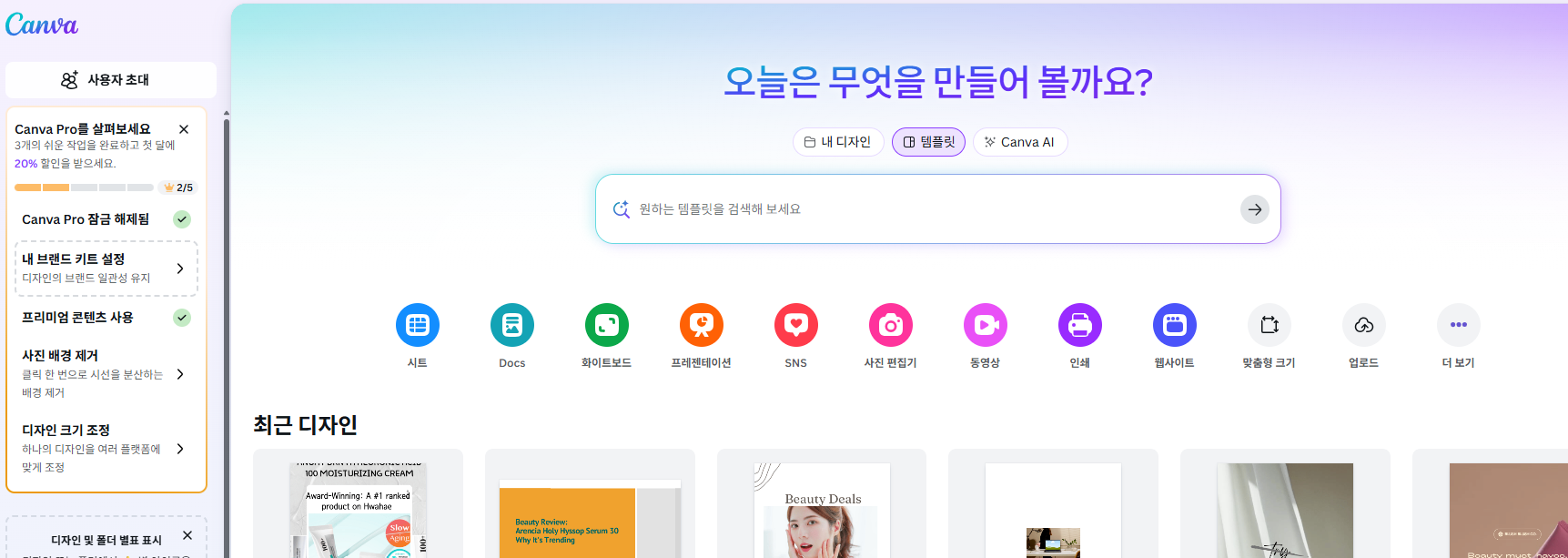Viewport: 1568px width, 558px height.
Task: Open the 프레젠테이션 presentation icon
Action: tap(702, 325)
